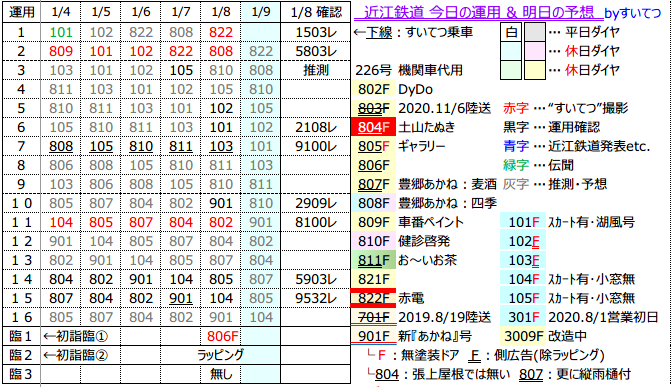Select the 802F DyDo cell
The width and height of the screenshot is (671, 387).
(x=374, y=89)
